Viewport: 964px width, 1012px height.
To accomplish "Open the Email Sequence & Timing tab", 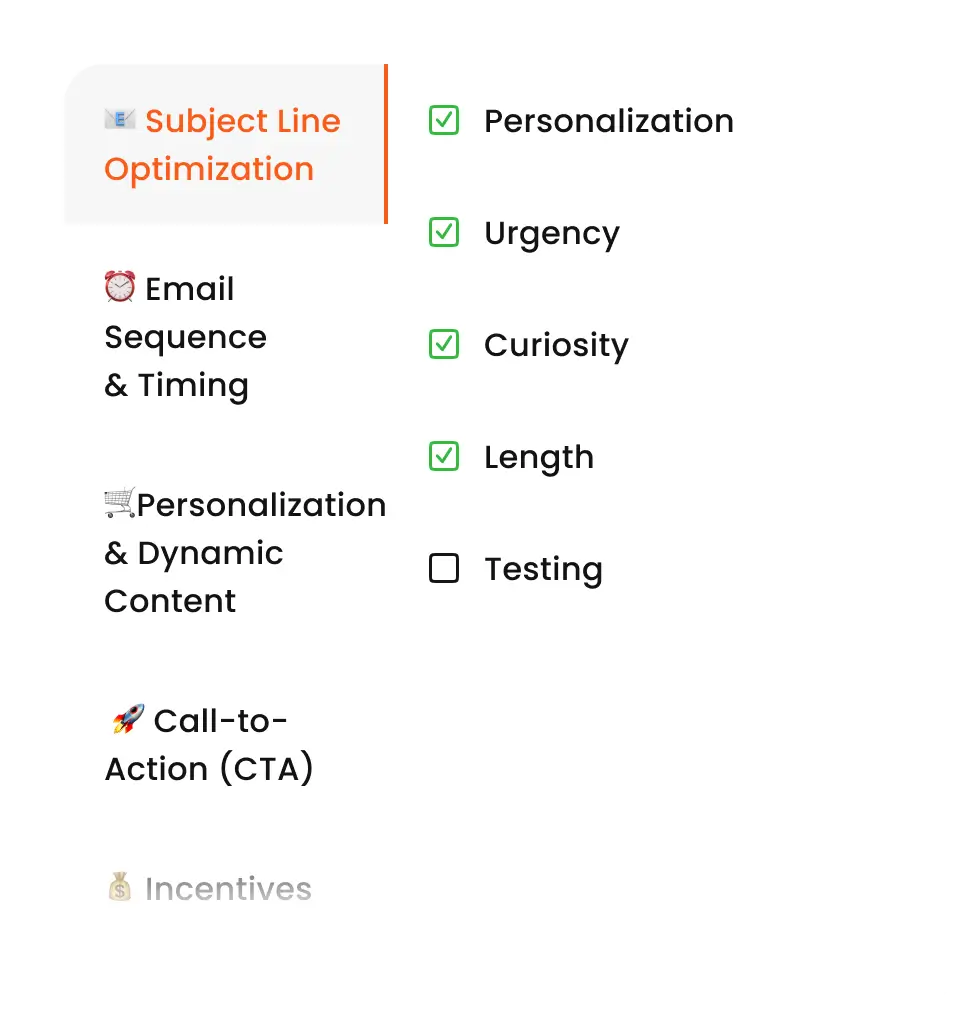I will point(186,337).
